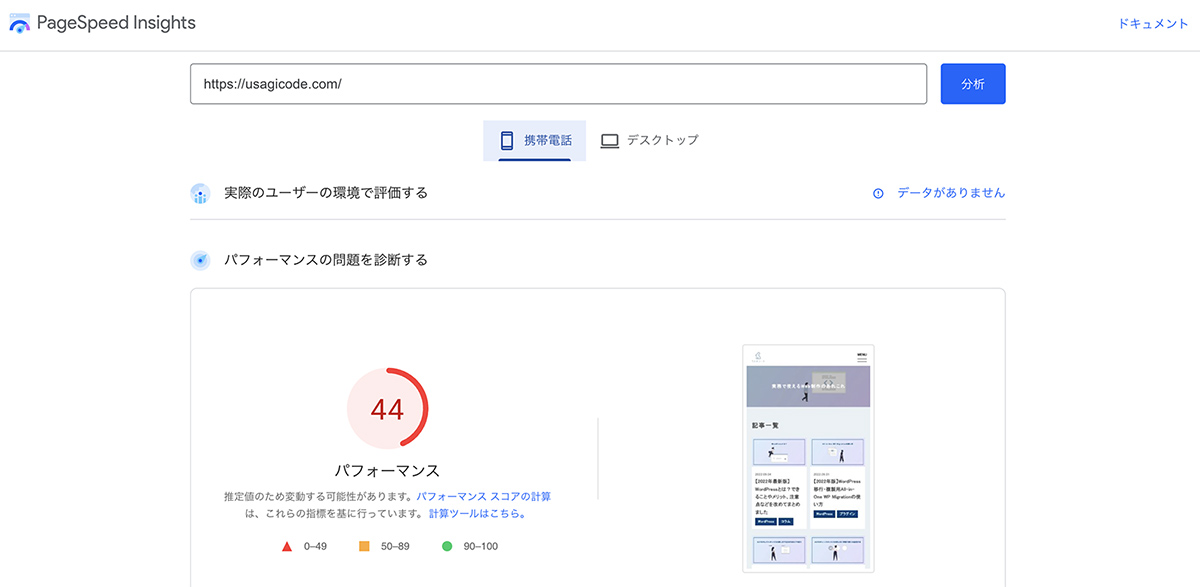Click the performance score gauge showing 44
The image size is (1200, 587).
[x=387, y=409]
